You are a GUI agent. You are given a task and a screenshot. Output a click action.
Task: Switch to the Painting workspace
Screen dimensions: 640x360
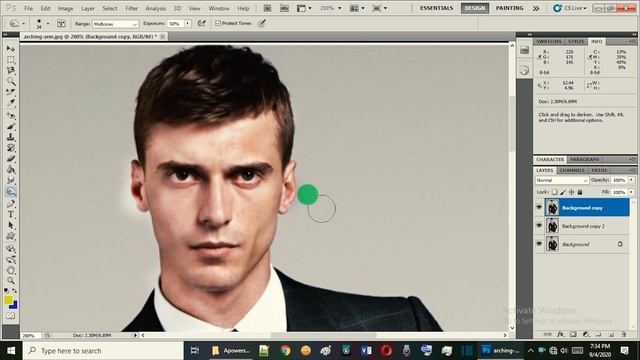509,8
